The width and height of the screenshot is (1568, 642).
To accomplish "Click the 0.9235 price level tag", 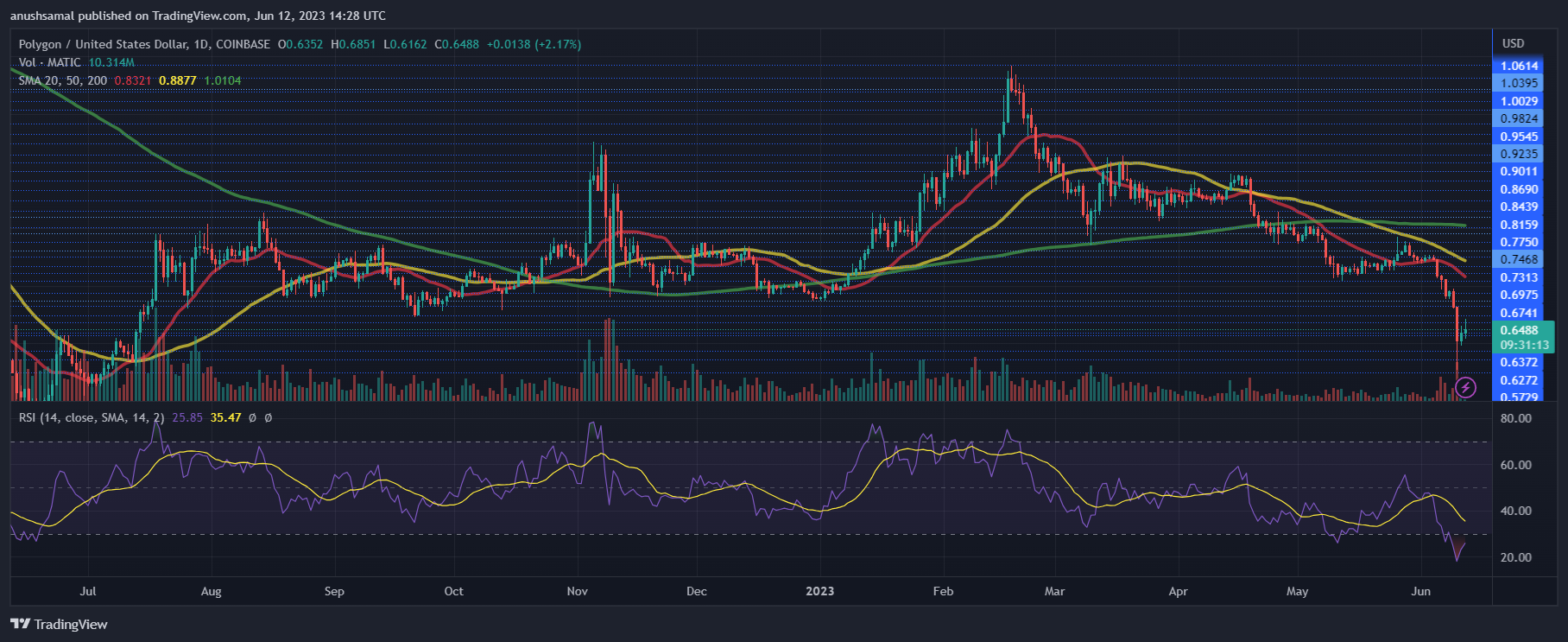I will [x=1519, y=154].
